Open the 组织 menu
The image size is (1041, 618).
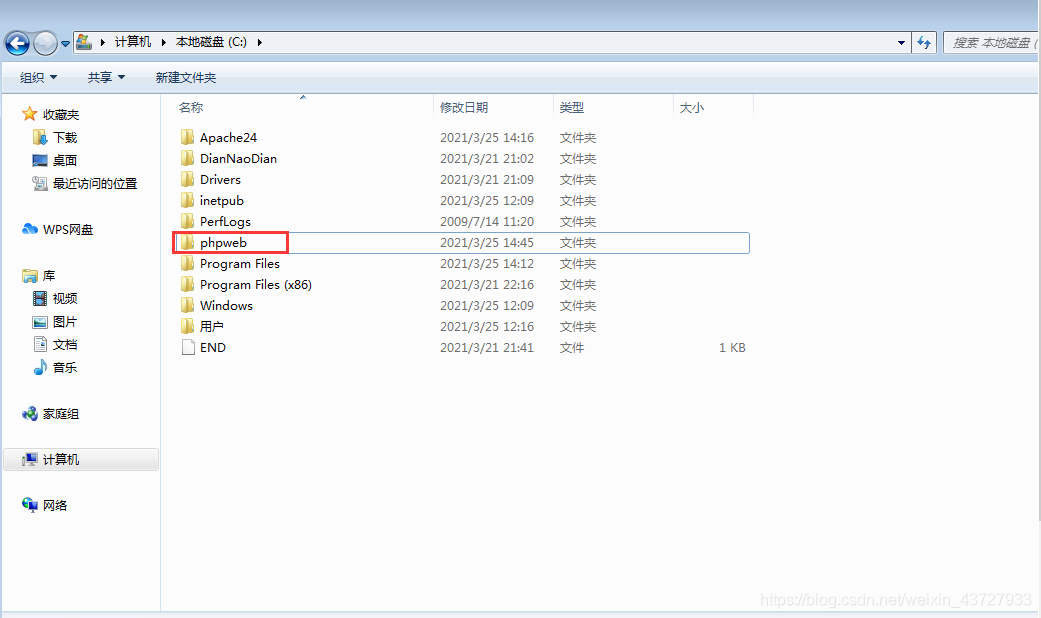point(39,78)
